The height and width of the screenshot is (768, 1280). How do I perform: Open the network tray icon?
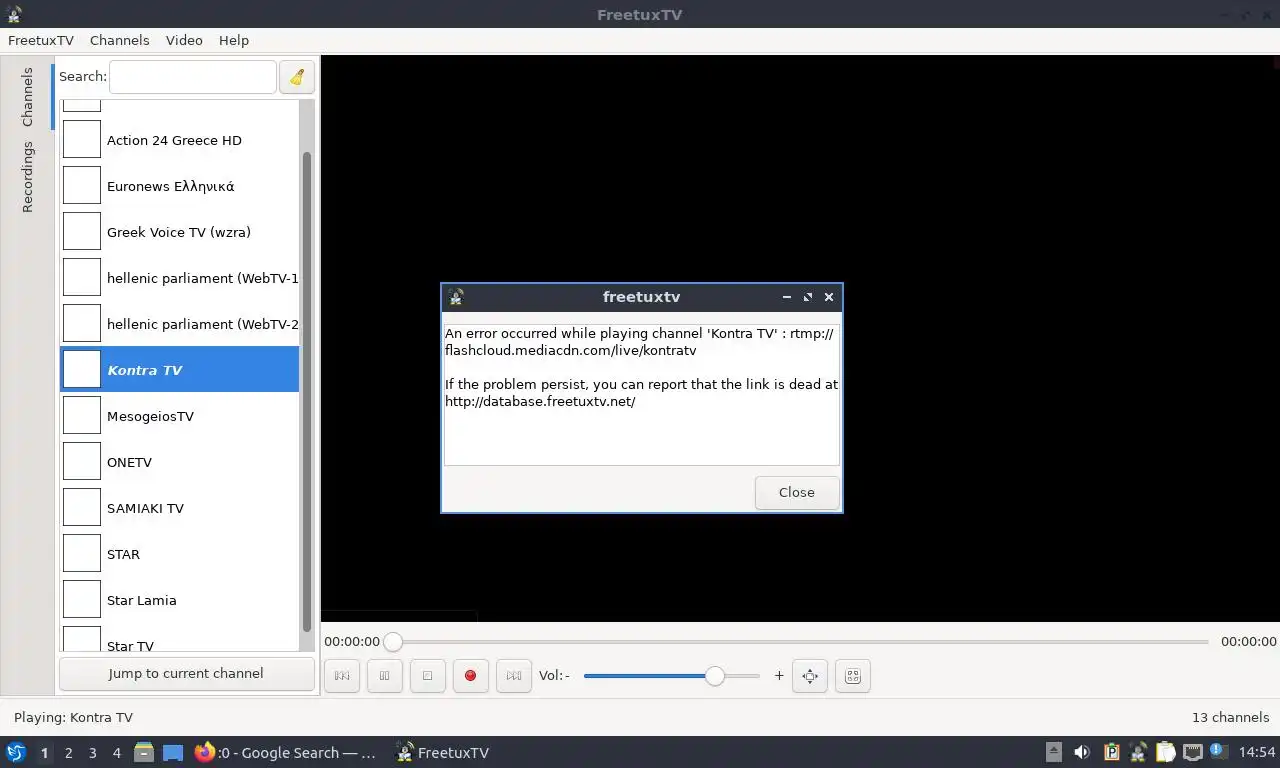1192,752
